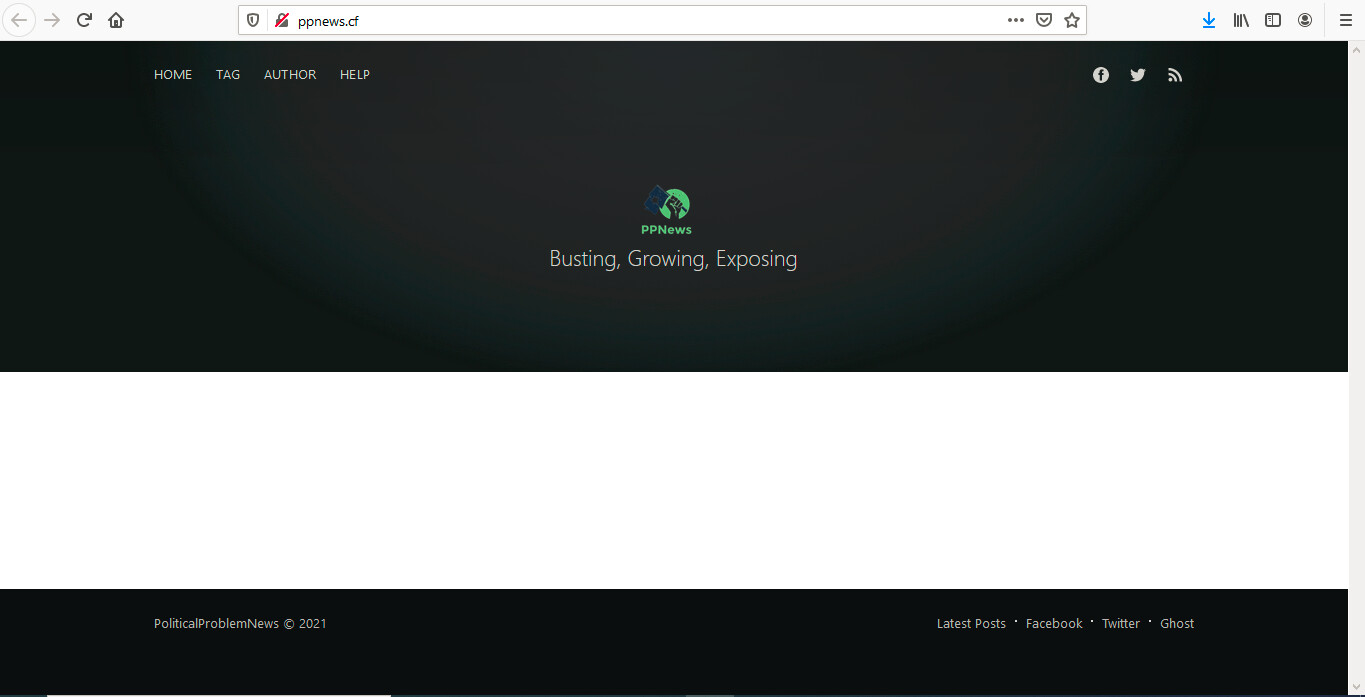The height and width of the screenshot is (697, 1365).
Task: Open tracking protection shield icon
Action: tap(253, 20)
